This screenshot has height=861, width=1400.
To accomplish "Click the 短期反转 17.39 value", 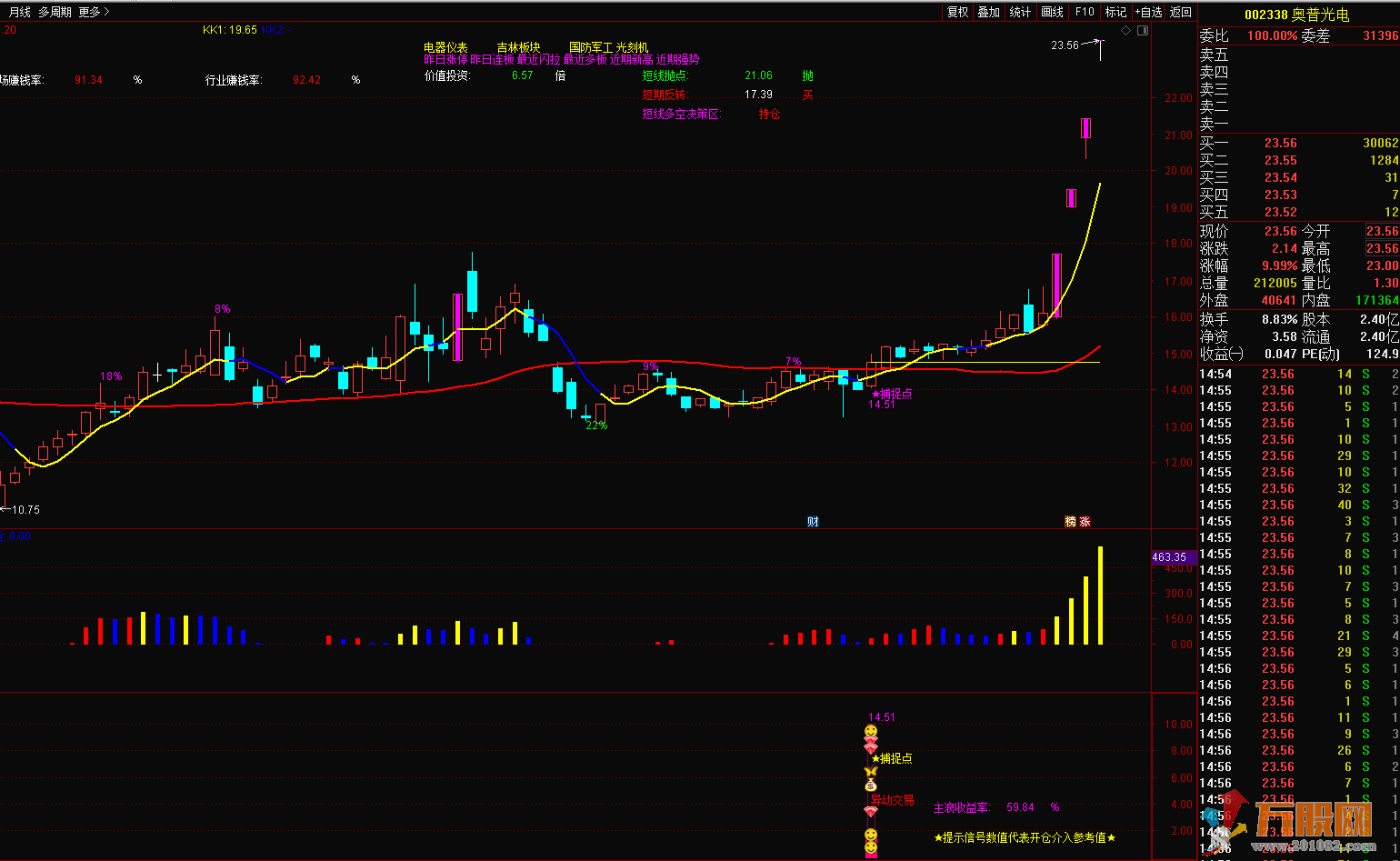I will pyautogui.click(x=758, y=95).
